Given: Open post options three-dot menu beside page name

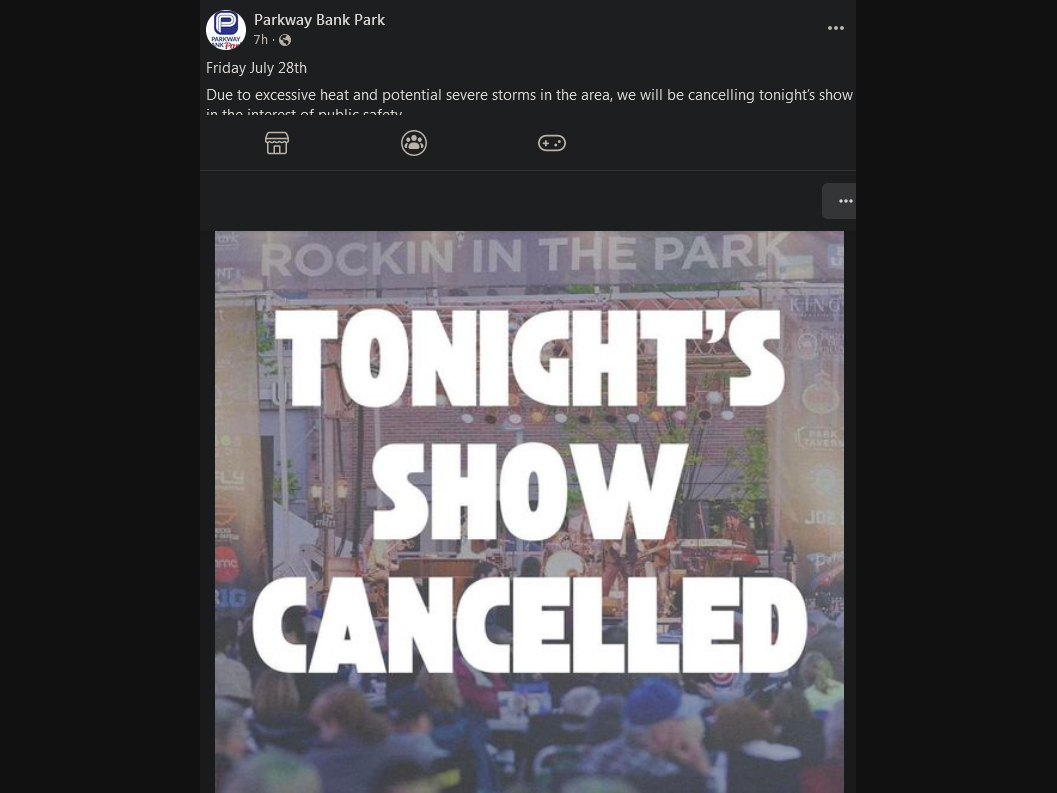Looking at the screenshot, I should click(836, 28).
